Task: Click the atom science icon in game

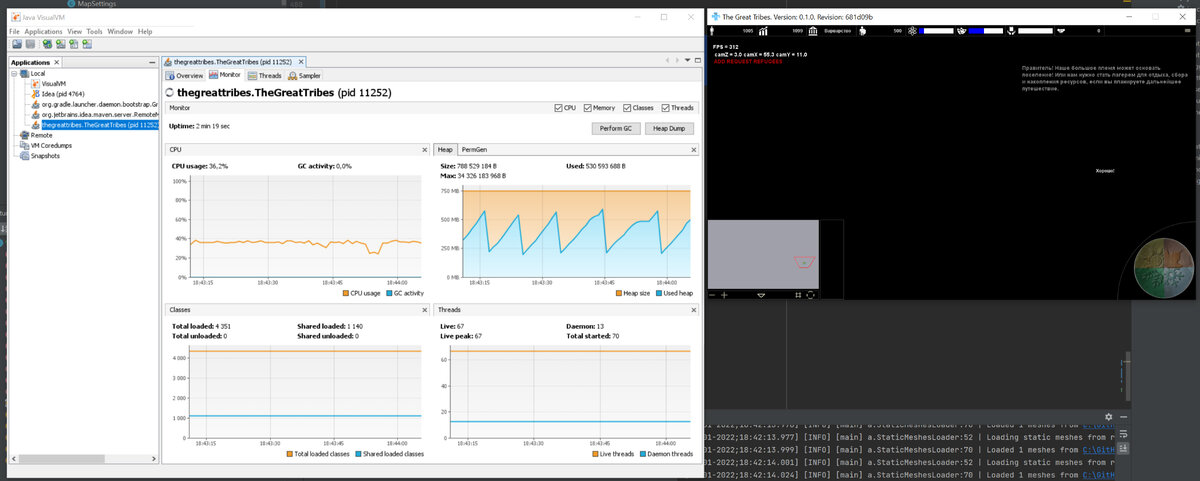Action: (x=913, y=31)
